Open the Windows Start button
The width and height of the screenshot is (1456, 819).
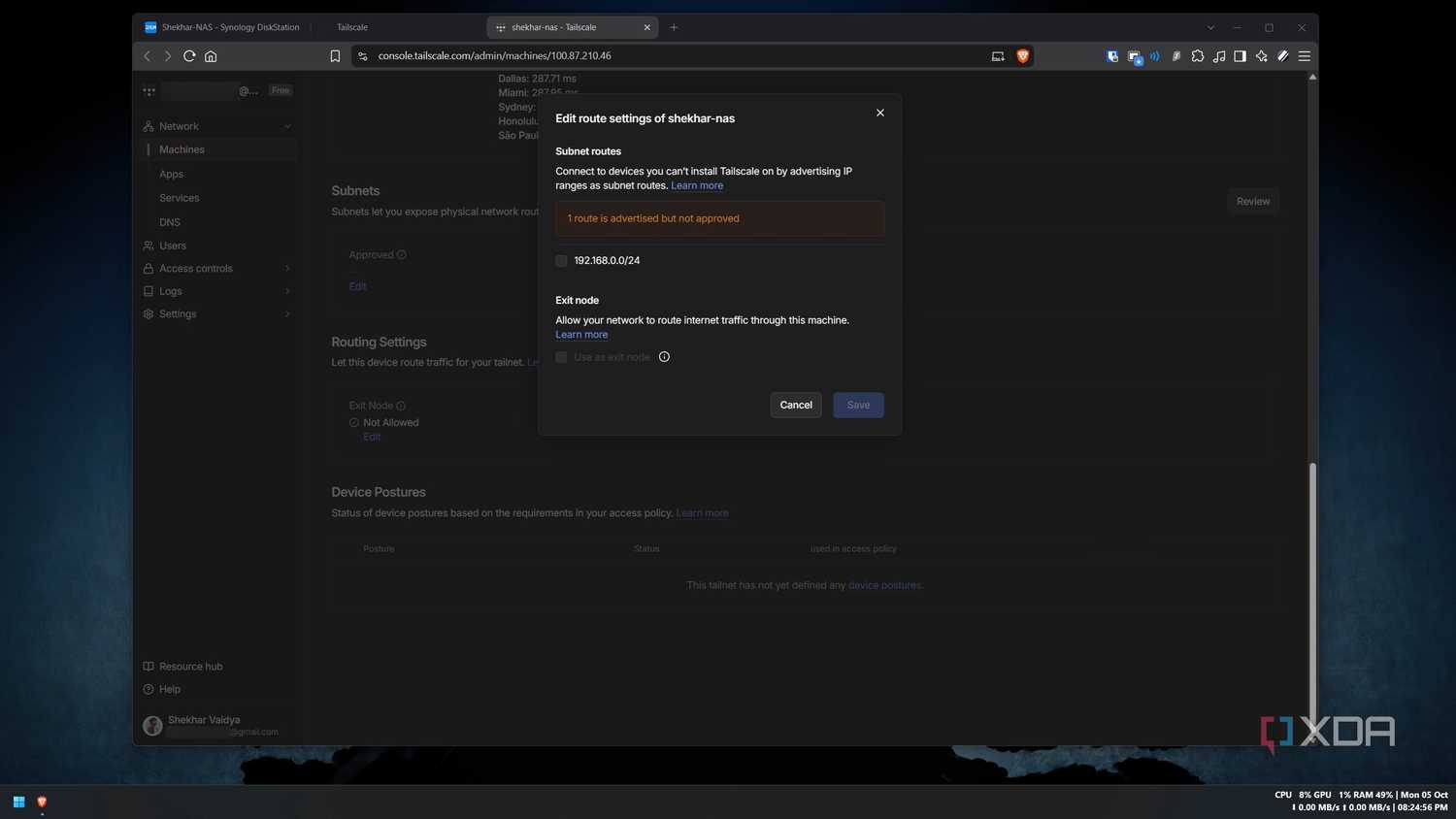tap(18, 802)
